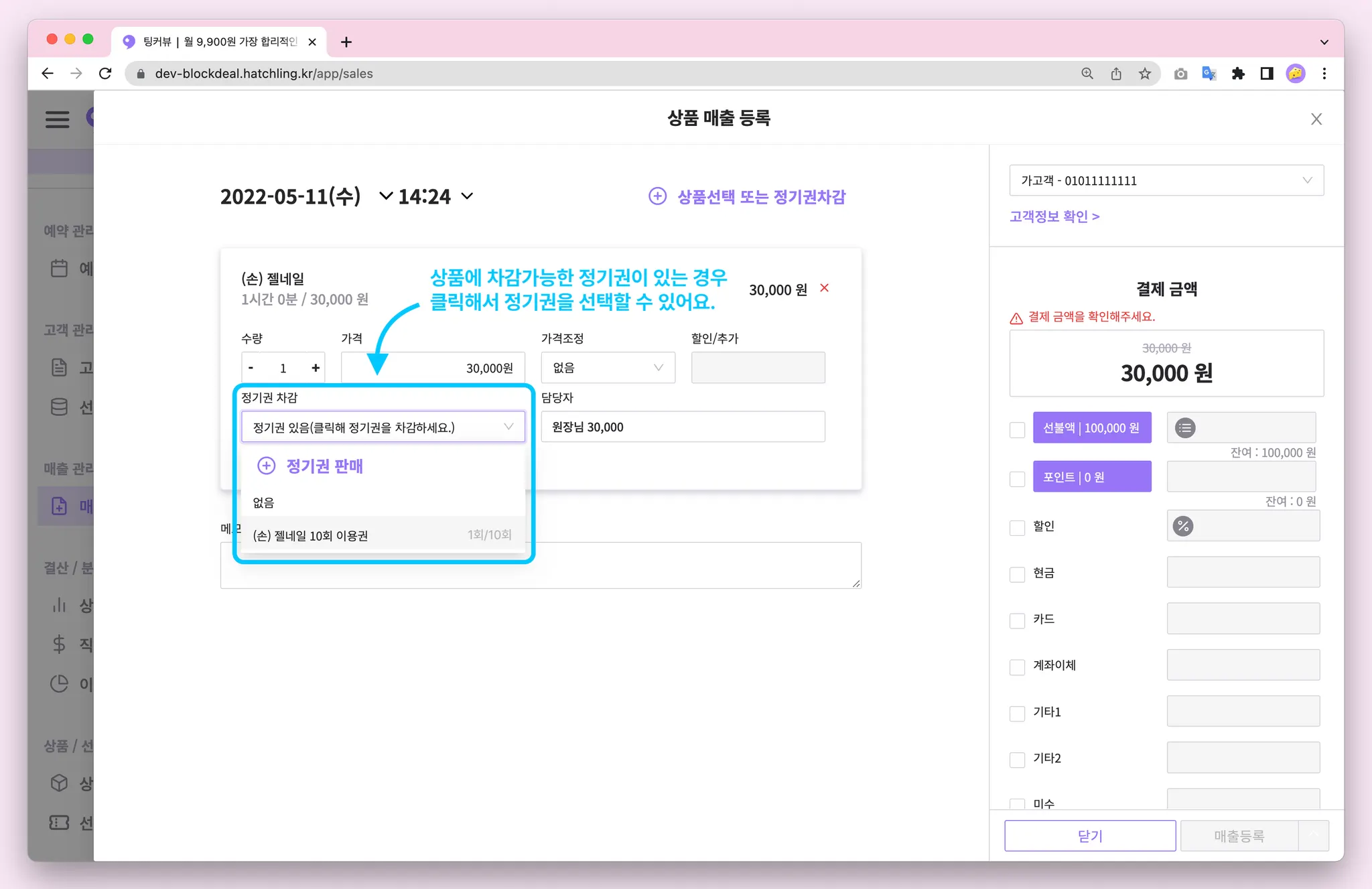
Task: Click the 닫기 button
Action: pos(1089,835)
